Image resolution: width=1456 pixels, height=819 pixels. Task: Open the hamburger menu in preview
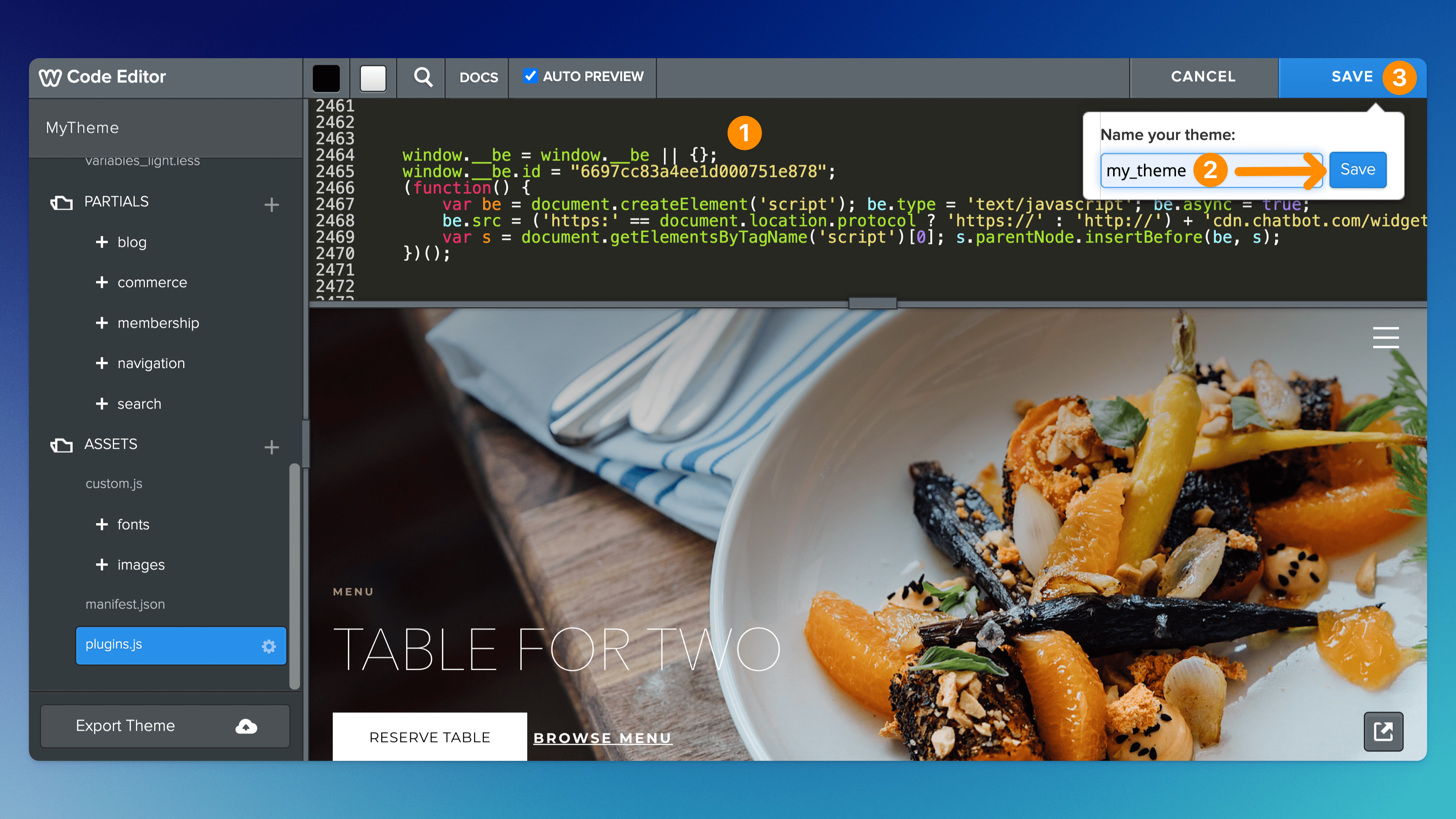click(x=1385, y=337)
